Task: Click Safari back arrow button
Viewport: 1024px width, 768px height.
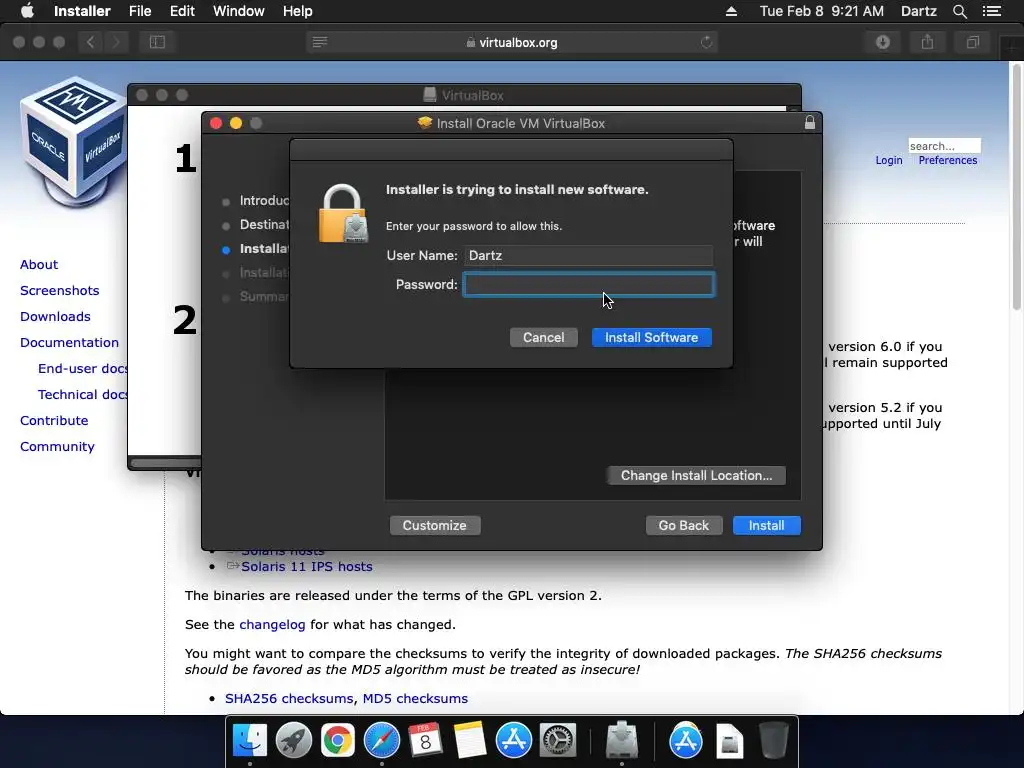Action: 91,42
